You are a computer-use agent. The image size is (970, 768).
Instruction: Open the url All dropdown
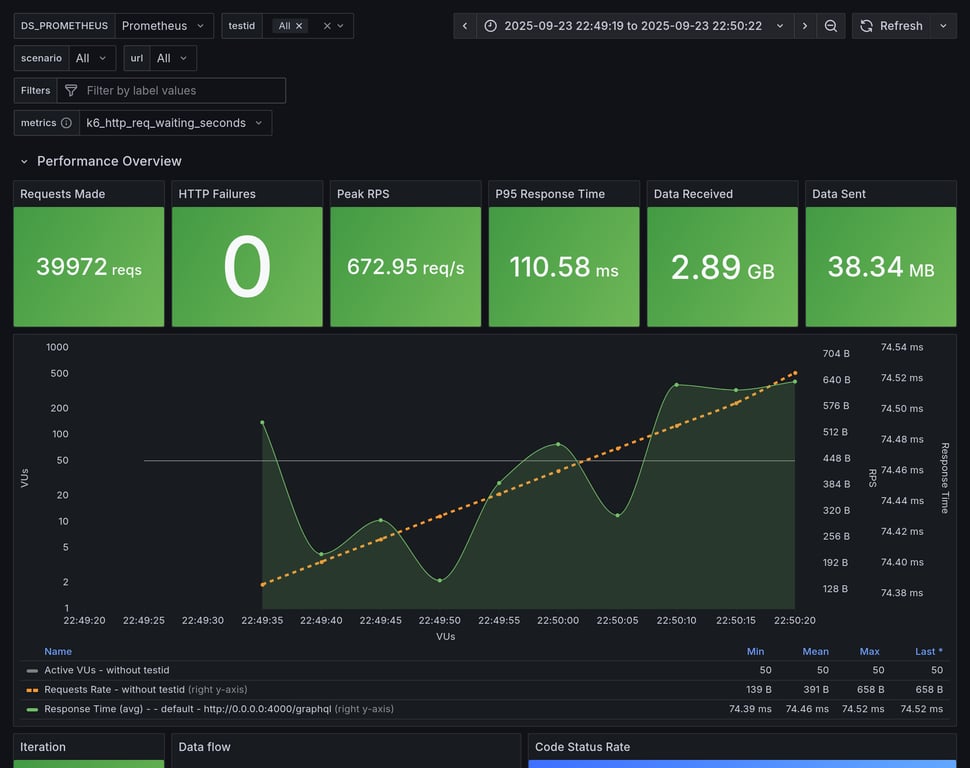[x=173, y=58]
